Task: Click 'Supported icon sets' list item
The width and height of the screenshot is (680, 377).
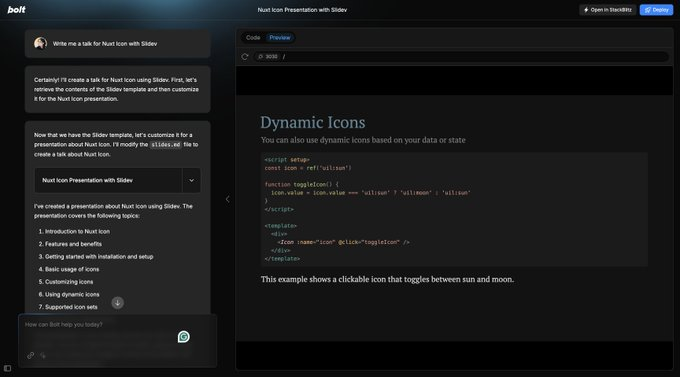Action: pyautogui.click(x=71, y=307)
